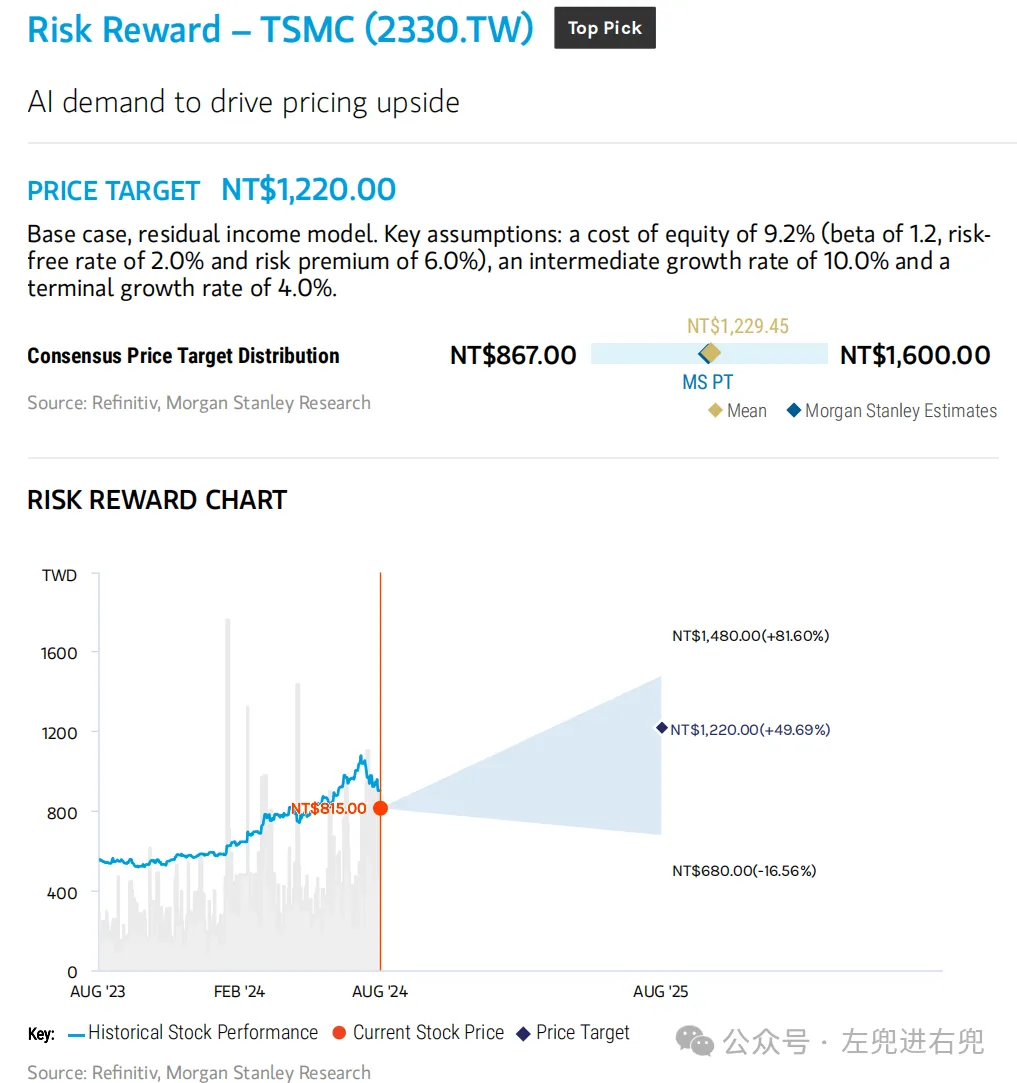Click the bull case NT$1,480.00 label
The image size is (1017, 1083).
coord(750,635)
